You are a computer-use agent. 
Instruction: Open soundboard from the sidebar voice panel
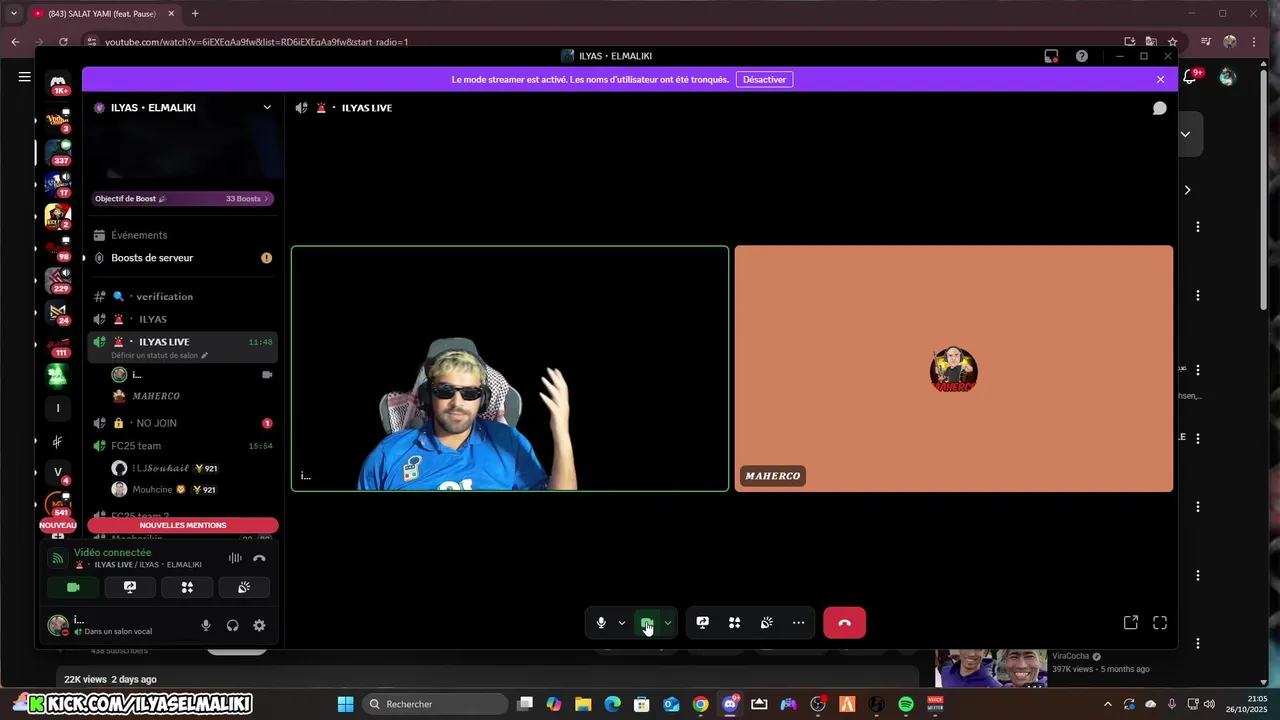point(244,588)
